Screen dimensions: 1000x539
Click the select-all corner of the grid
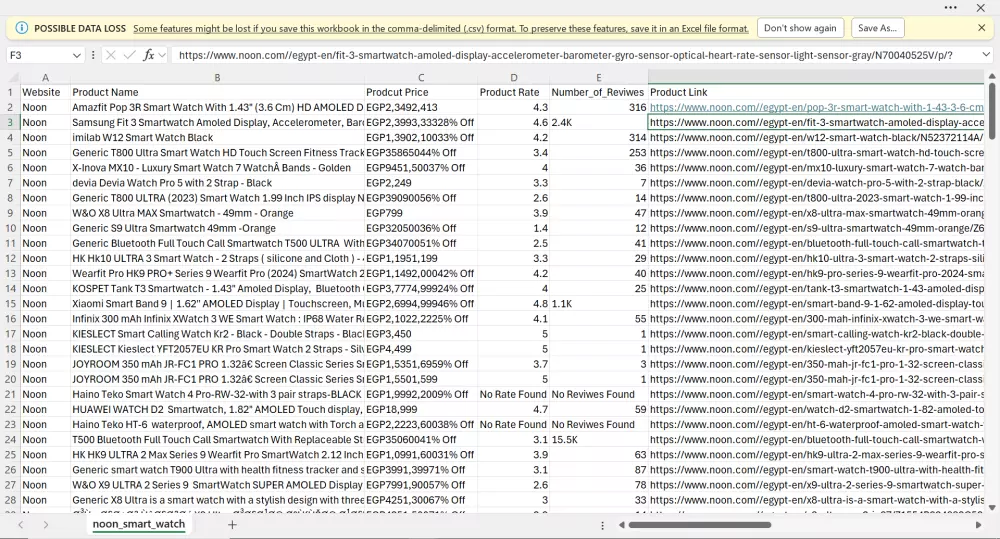tap(10, 77)
